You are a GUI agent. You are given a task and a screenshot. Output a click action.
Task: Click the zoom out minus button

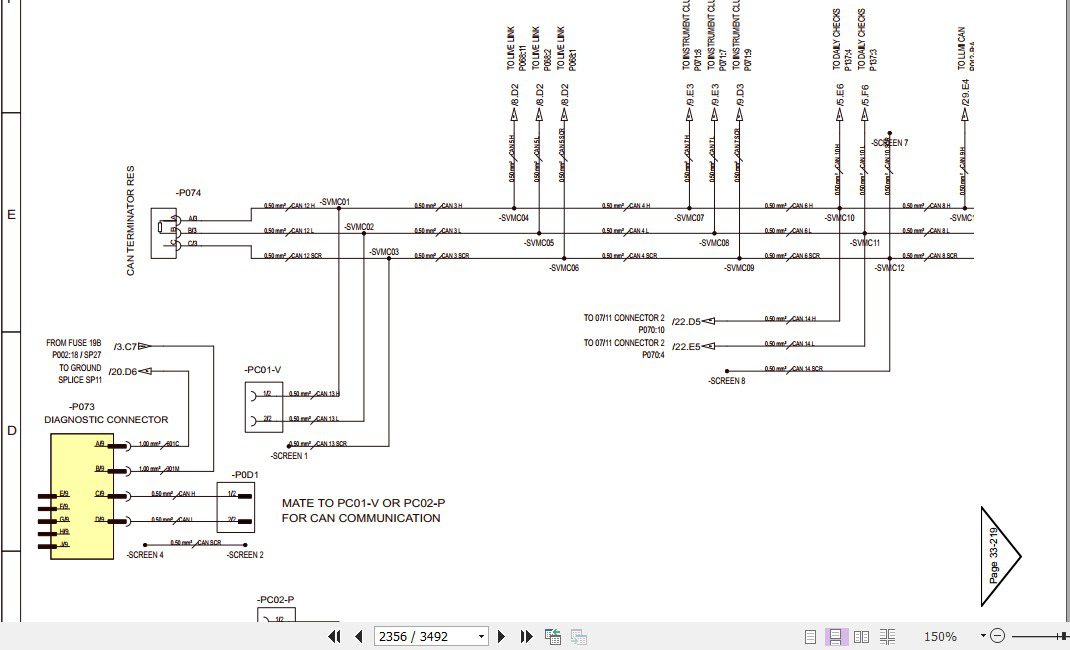(x=997, y=636)
